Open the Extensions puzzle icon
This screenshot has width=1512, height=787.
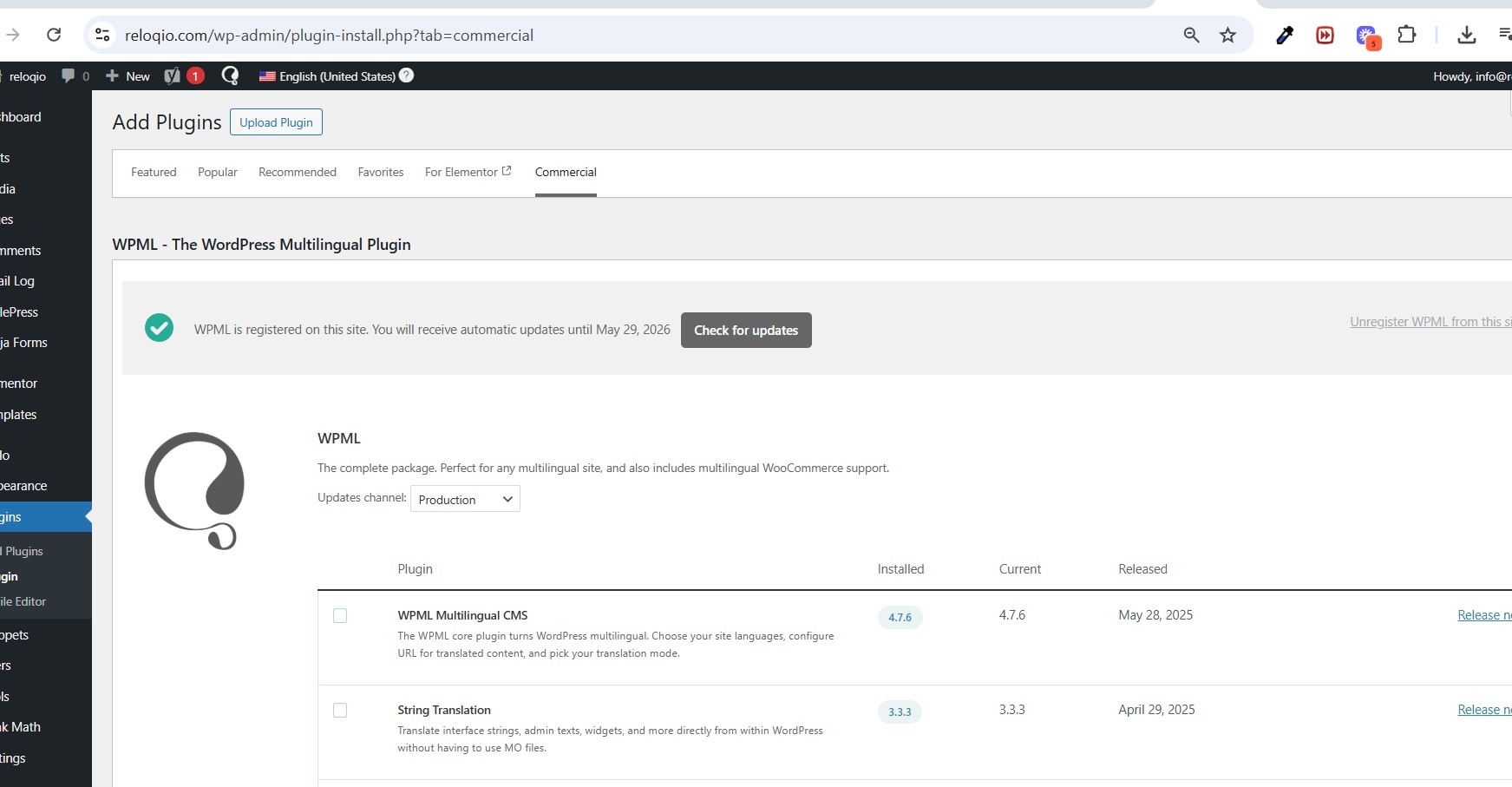pos(1407,35)
